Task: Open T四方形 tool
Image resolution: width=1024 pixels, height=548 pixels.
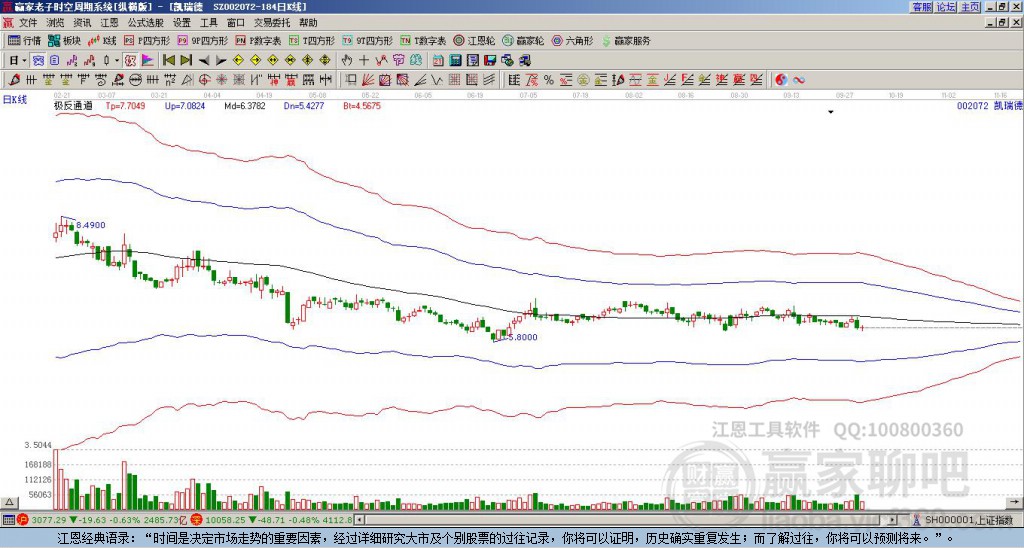Action: tap(312, 40)
